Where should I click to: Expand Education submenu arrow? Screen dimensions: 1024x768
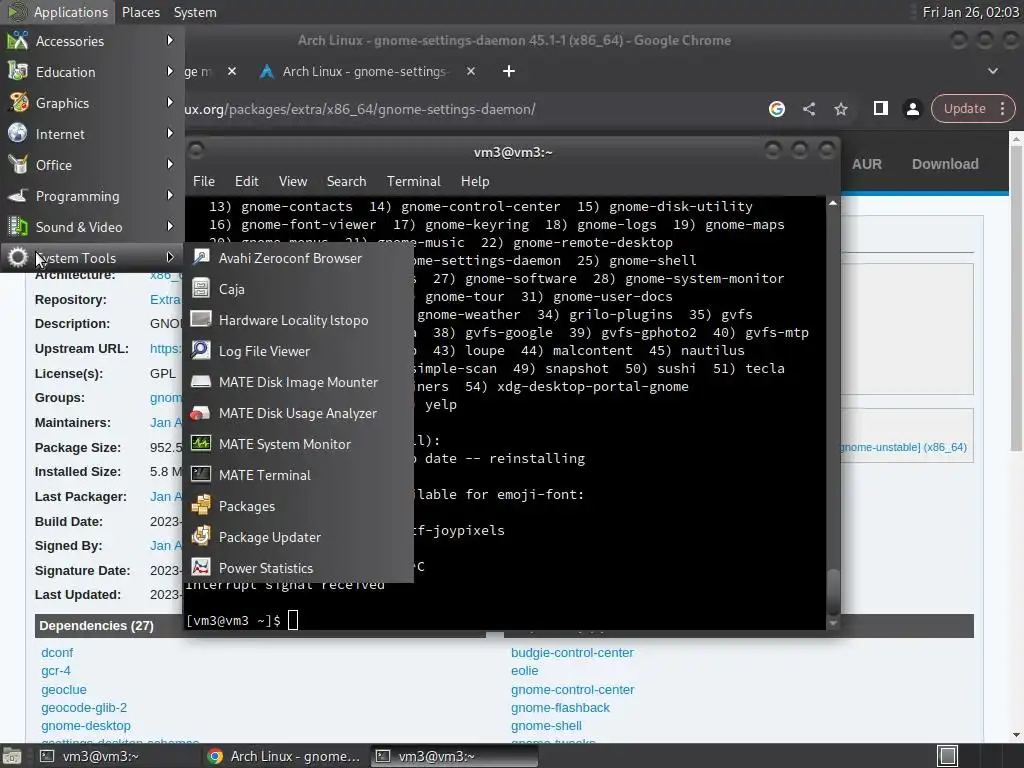pyautogui.click(x=170, y=71)
